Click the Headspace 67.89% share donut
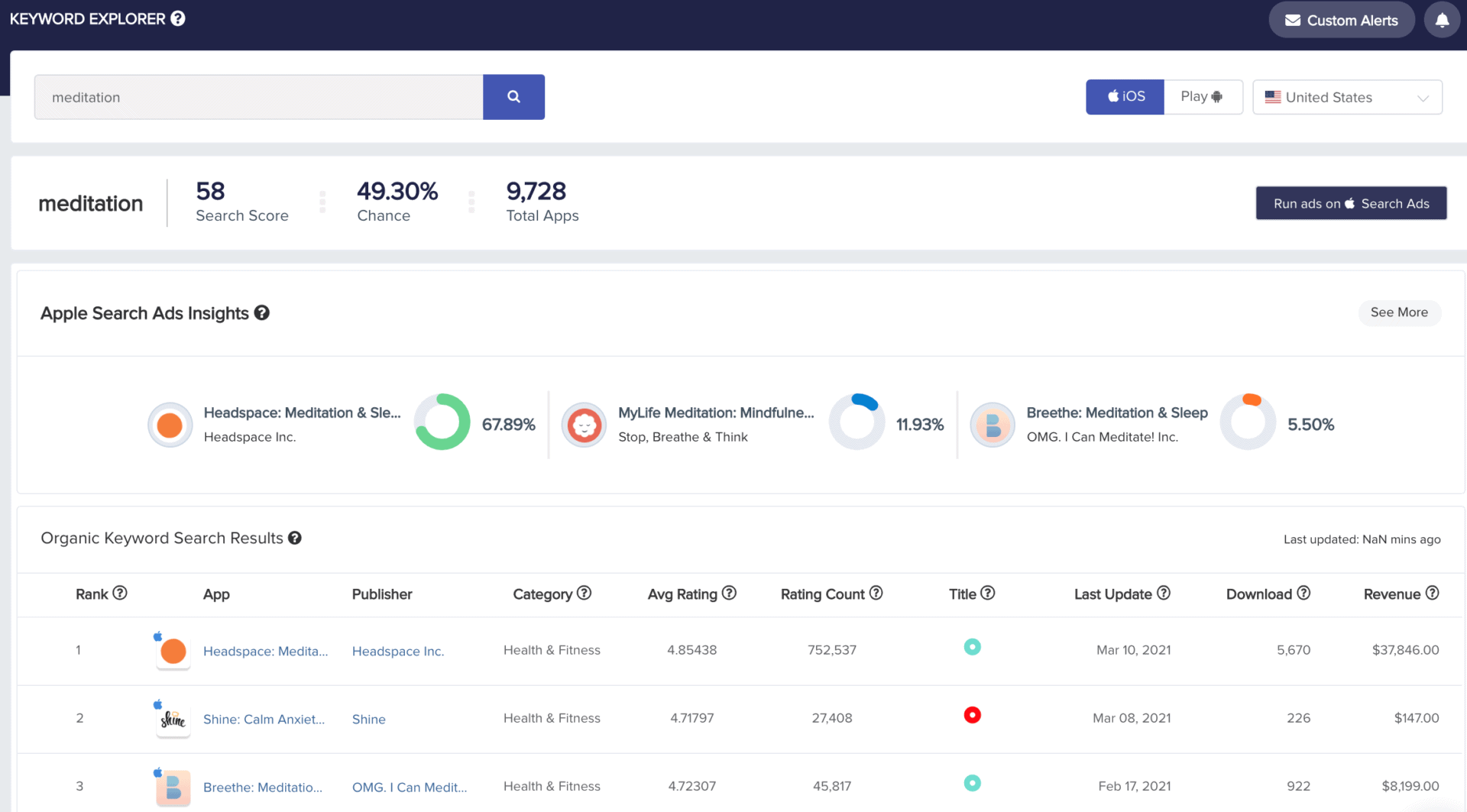Screen dimensions: 1467x812 point(442,422)
